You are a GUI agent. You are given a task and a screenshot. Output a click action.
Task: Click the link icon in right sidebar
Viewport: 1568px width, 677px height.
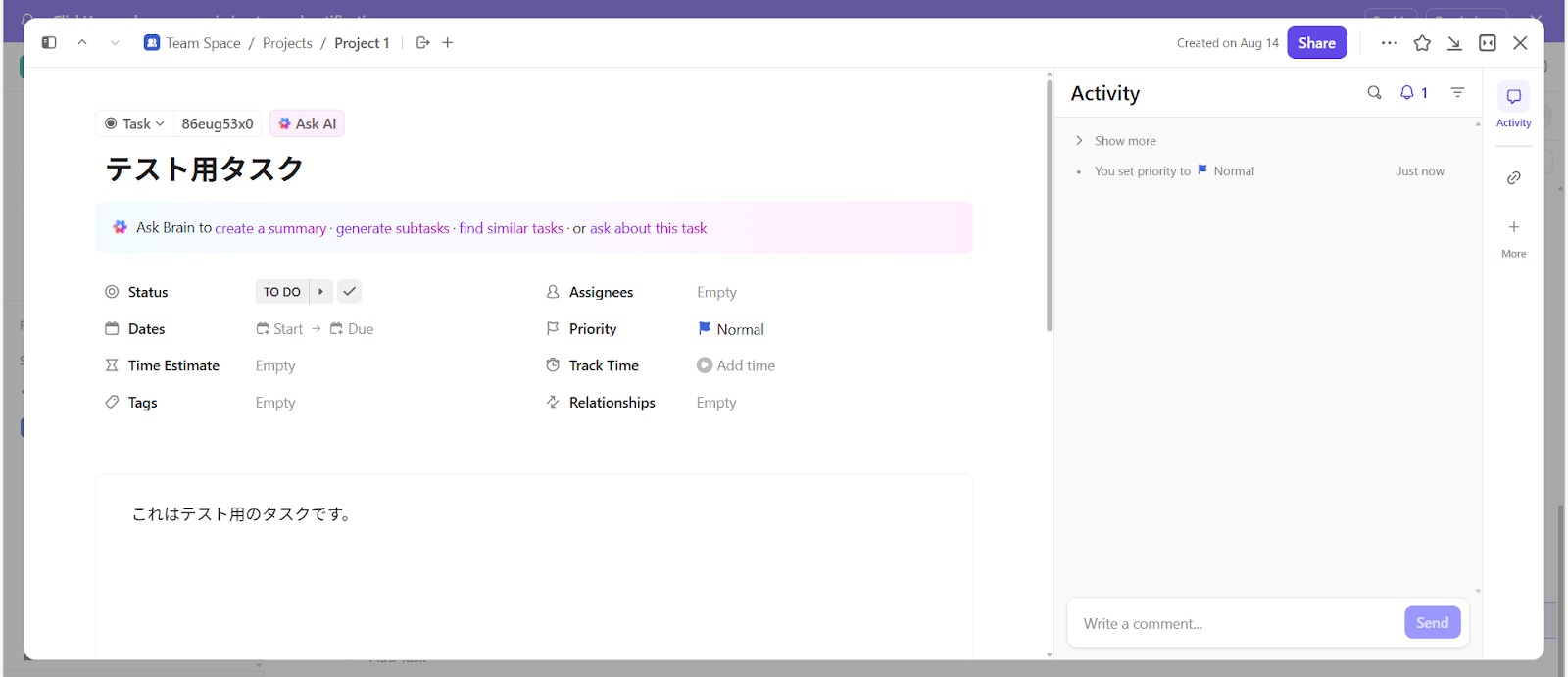(1513, 178)
